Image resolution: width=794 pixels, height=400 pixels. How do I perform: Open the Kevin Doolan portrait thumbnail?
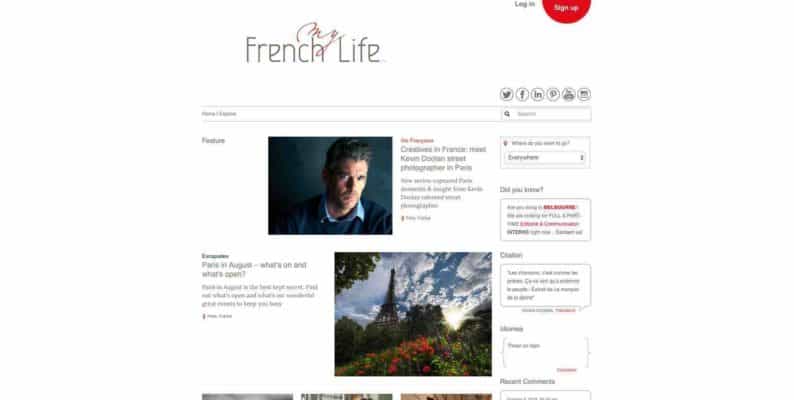330,185
